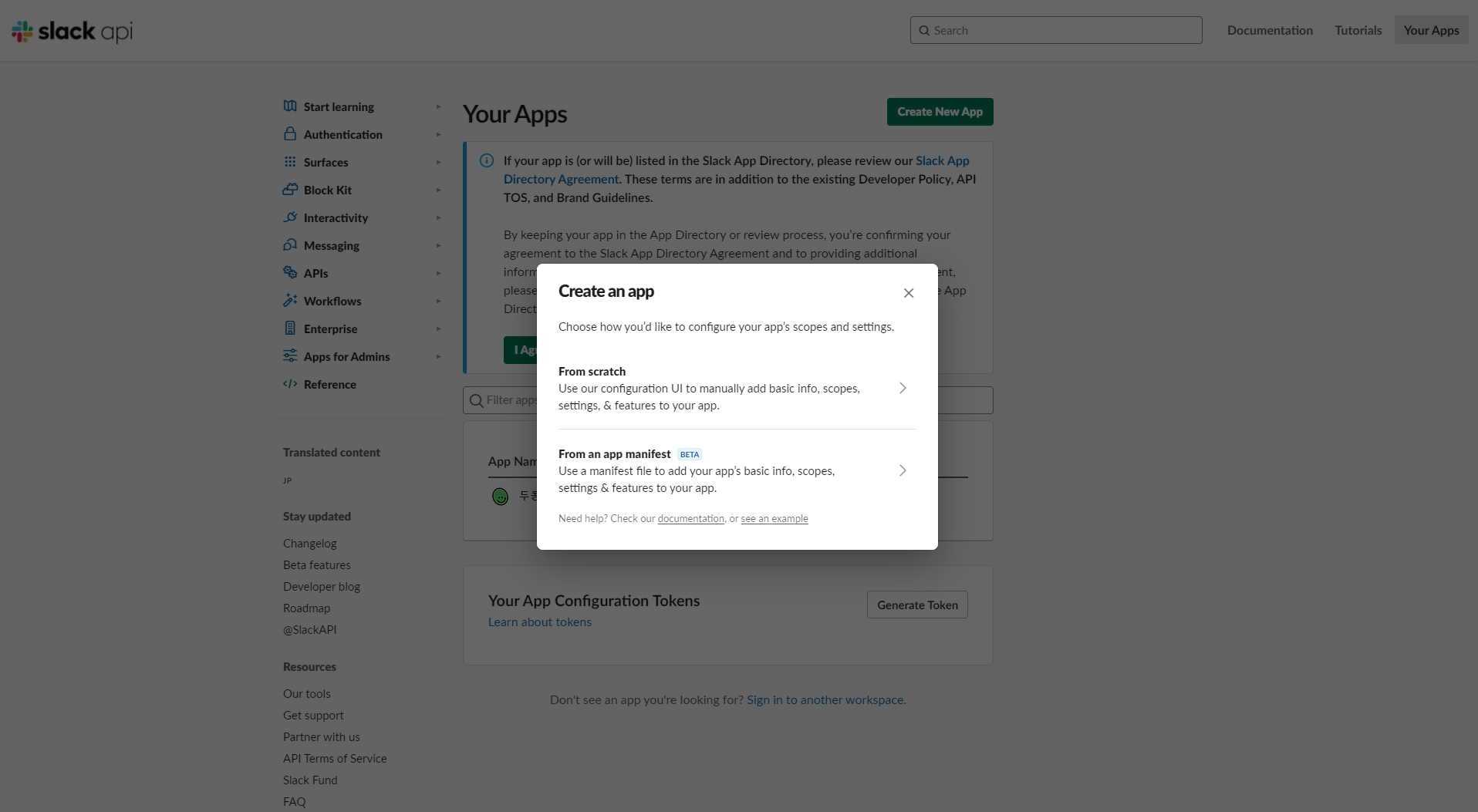The width and height of the screenshot is (1478, 812).
Task: Click the info icon in the agreement notice
Action: (x=487, y=160)
